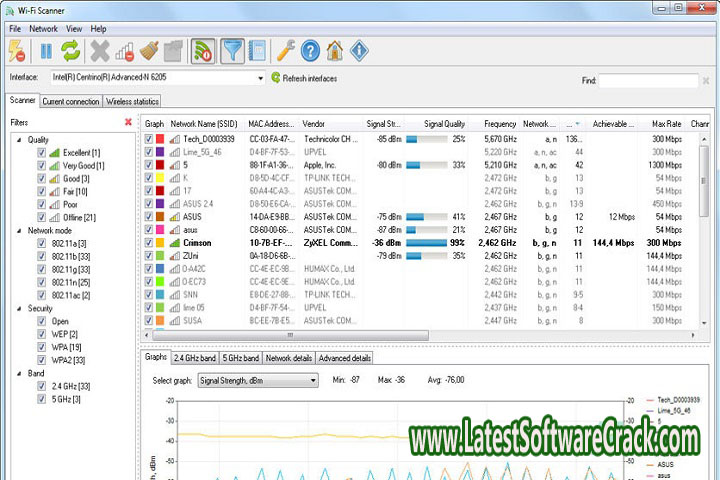This screenshot has height=480, width=720.
Task: Open the File menu
Action: pyautogui.click(x=15, y=28)
